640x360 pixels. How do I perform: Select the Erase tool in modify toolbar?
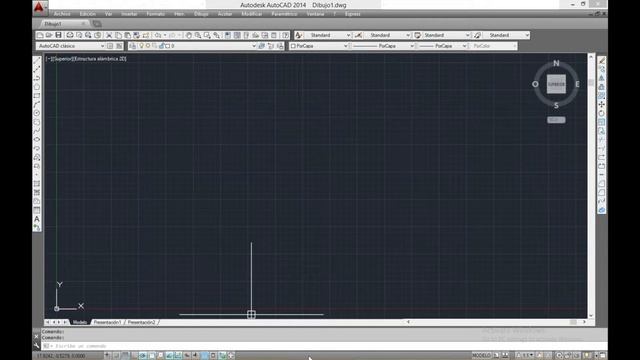(x=602, y=61)
